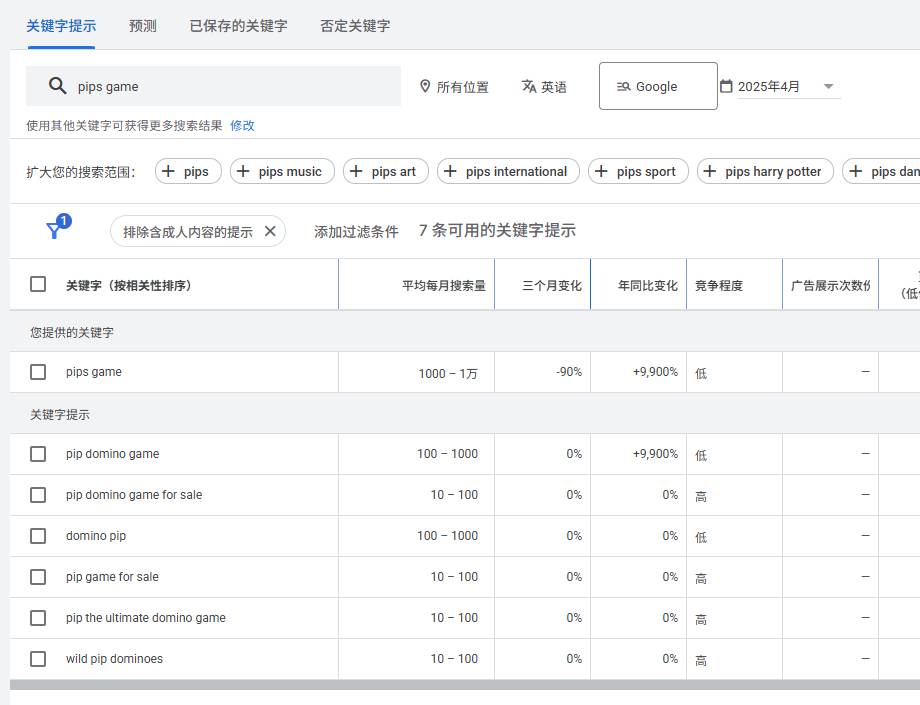
Task: Sort by 平均每月搜索量 column header
Action: tap(444, 286)
